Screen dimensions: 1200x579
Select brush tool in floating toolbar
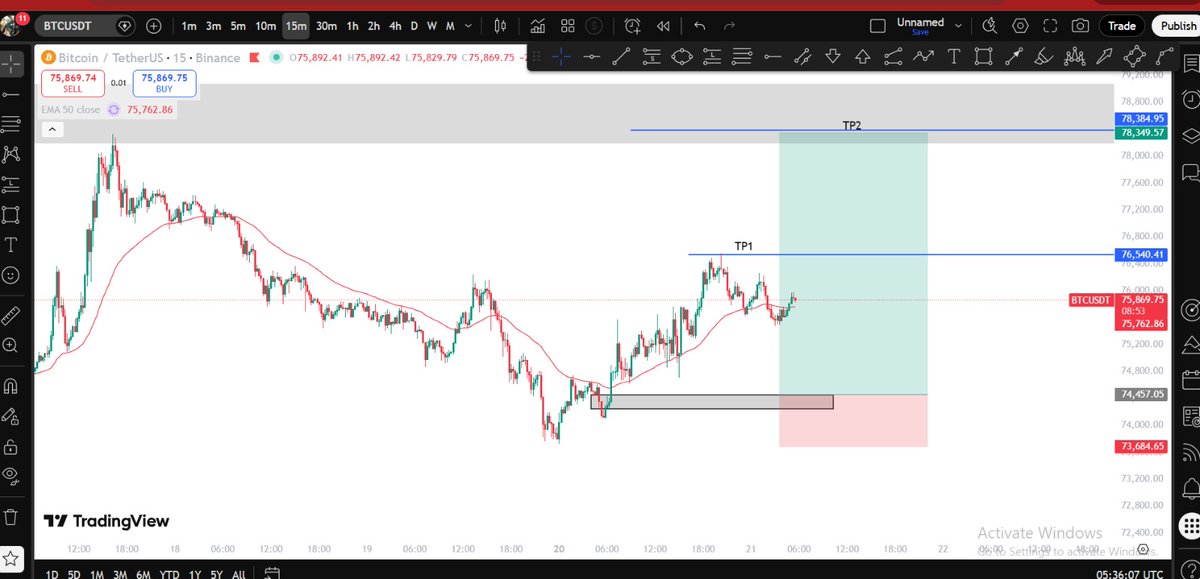pos(1044,57)
